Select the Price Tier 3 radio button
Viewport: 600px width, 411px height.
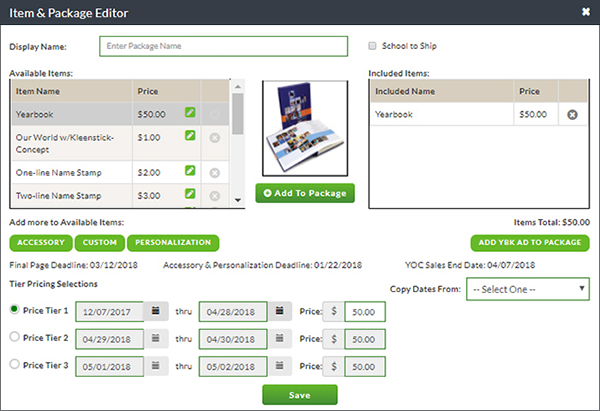(14, 364)
